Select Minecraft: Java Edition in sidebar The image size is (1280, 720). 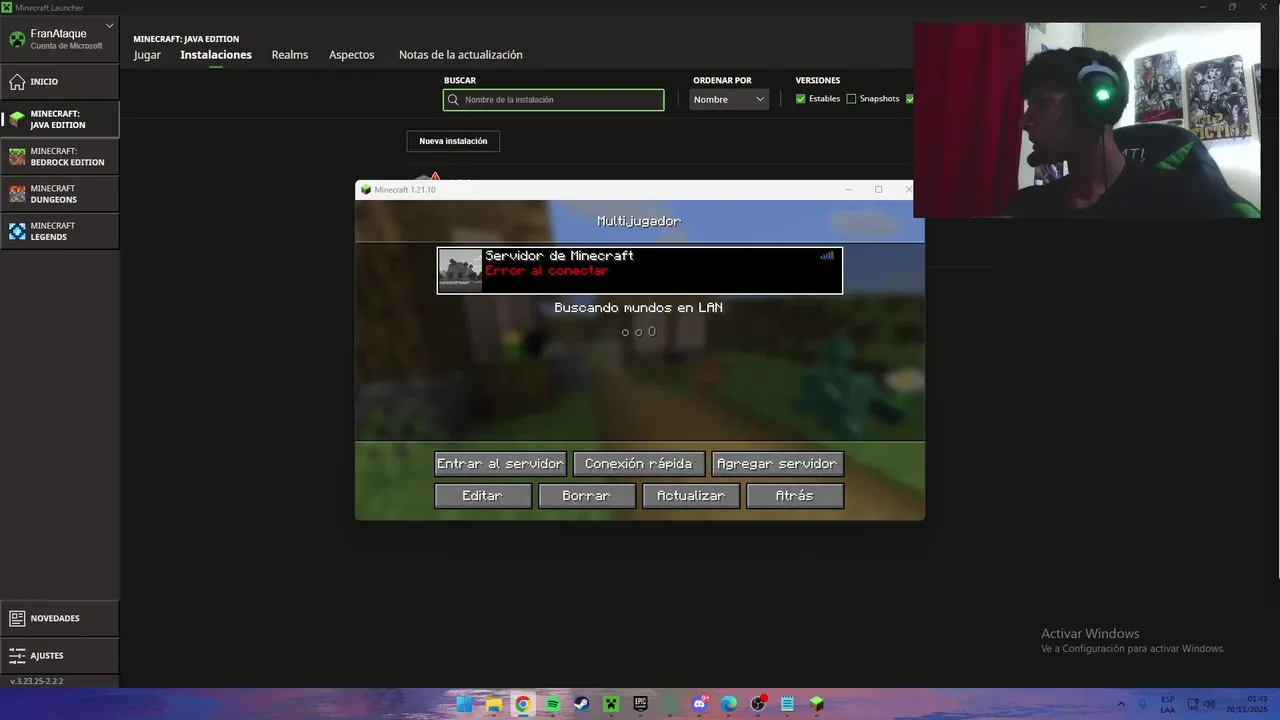(60, 119)
